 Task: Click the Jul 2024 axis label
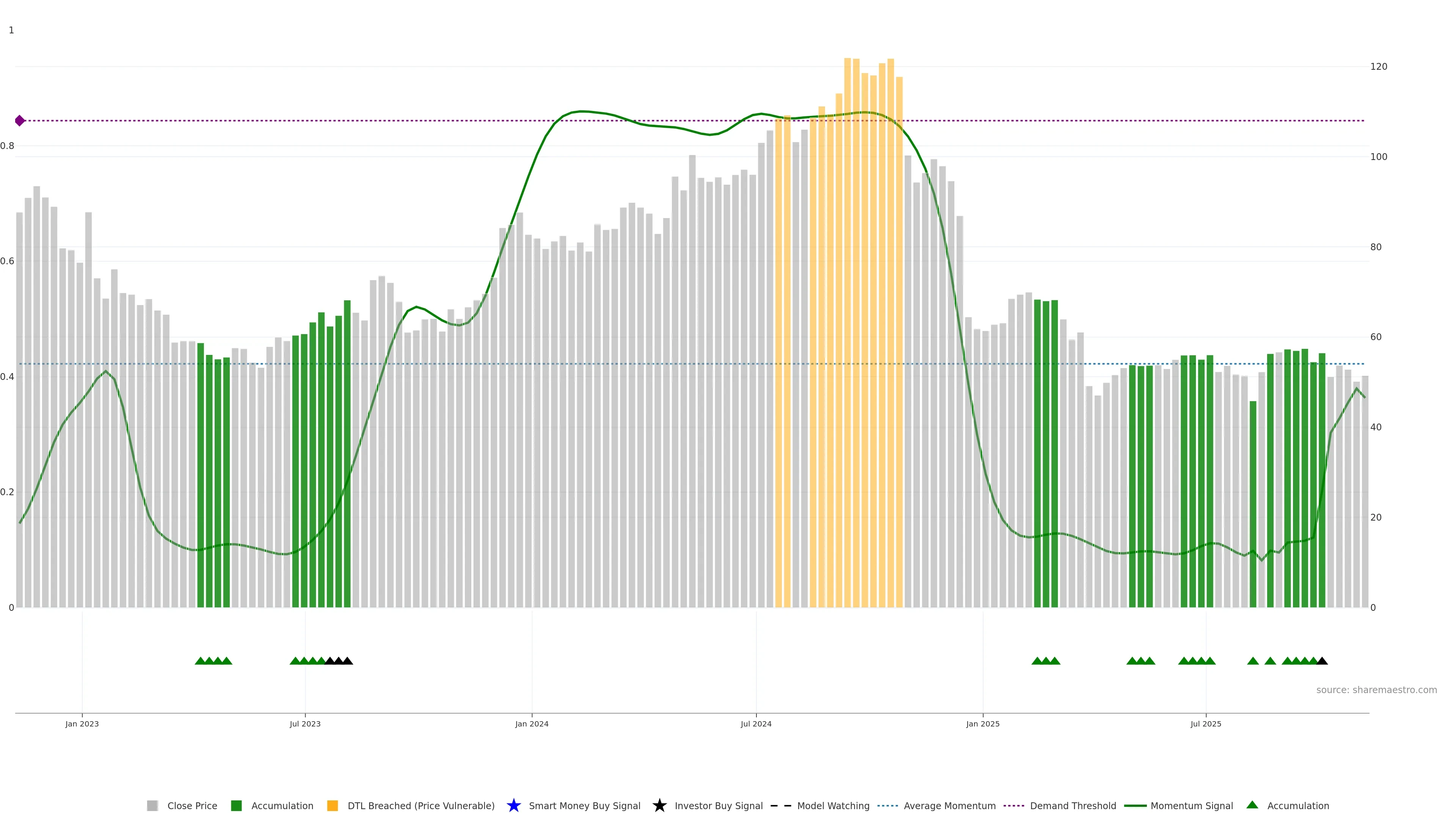756,723
